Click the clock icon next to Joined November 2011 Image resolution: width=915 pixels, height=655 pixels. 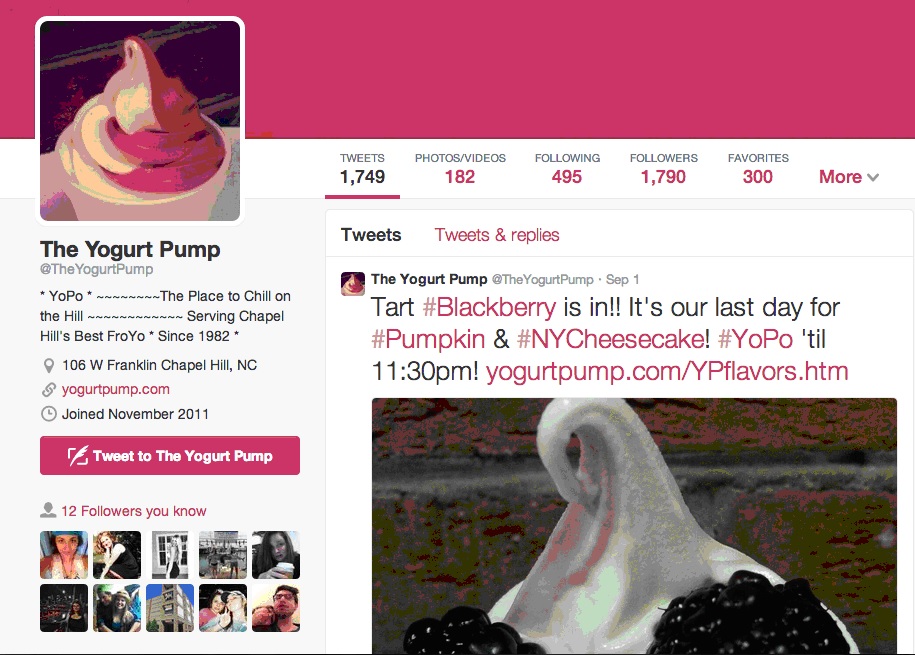49,414
